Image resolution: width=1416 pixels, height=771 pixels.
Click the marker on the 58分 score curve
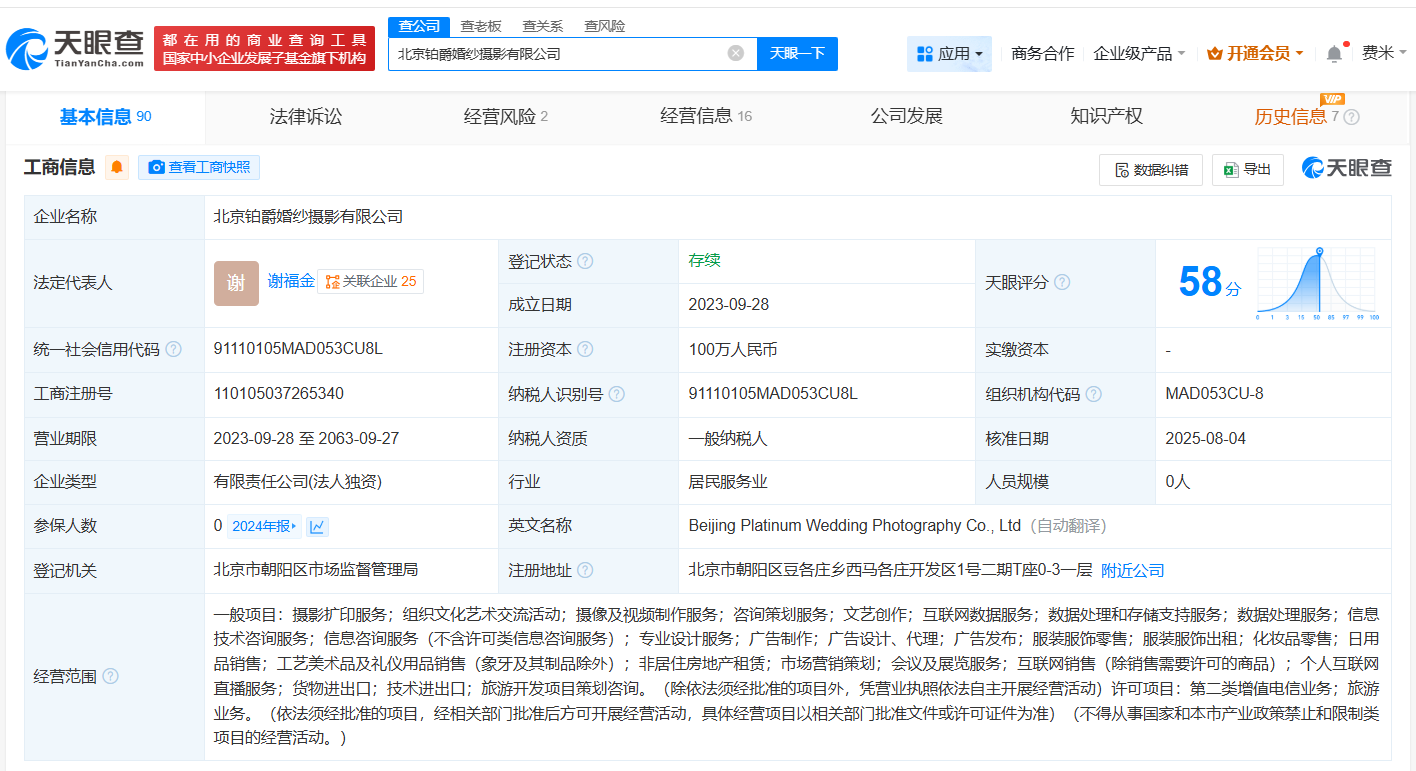[x=1320, y=252]
